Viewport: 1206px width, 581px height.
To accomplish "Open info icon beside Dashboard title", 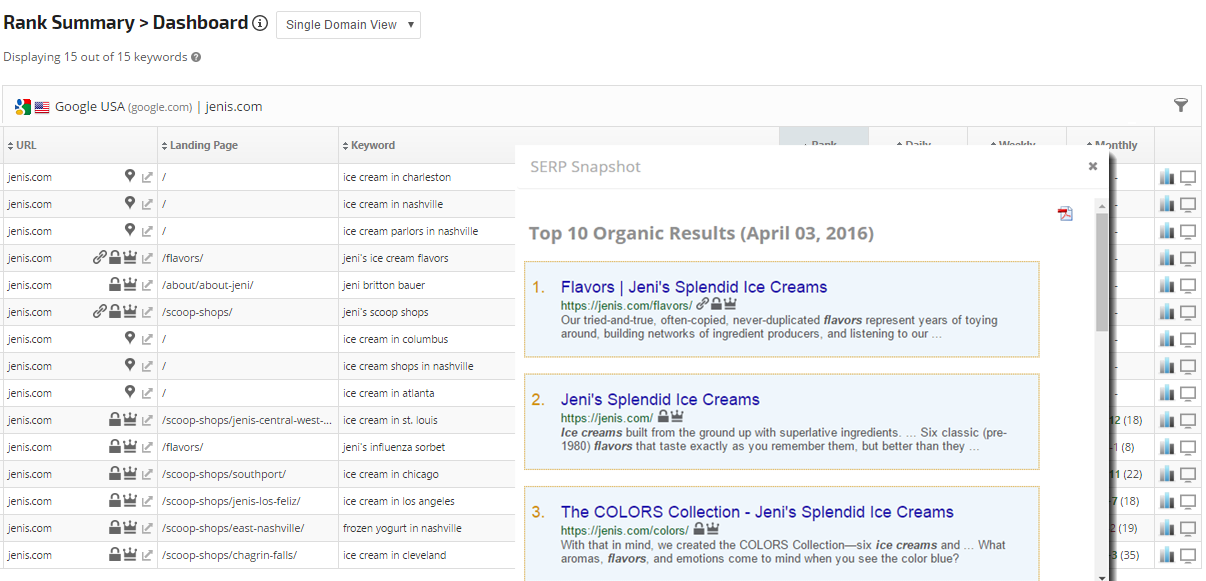I will point(260,24).
